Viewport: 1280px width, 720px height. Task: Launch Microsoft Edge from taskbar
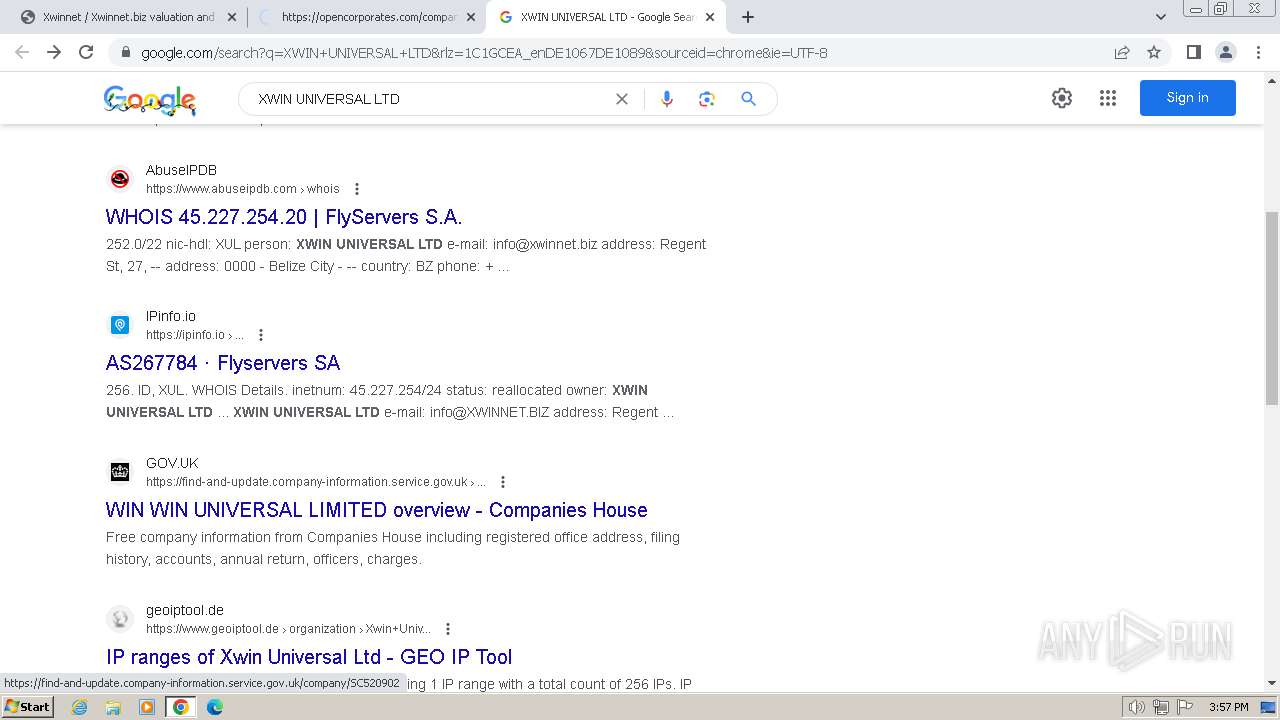pos(214,707)
